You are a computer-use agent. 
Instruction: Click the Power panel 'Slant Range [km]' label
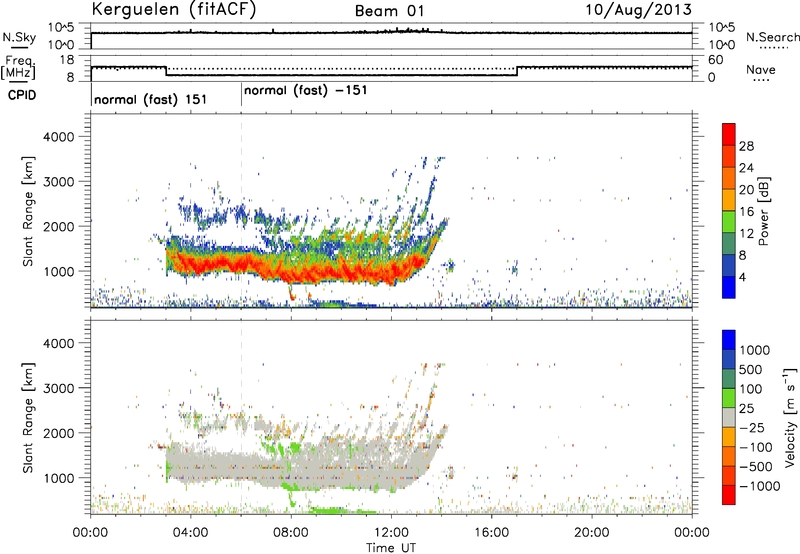(x=28, y=211)
